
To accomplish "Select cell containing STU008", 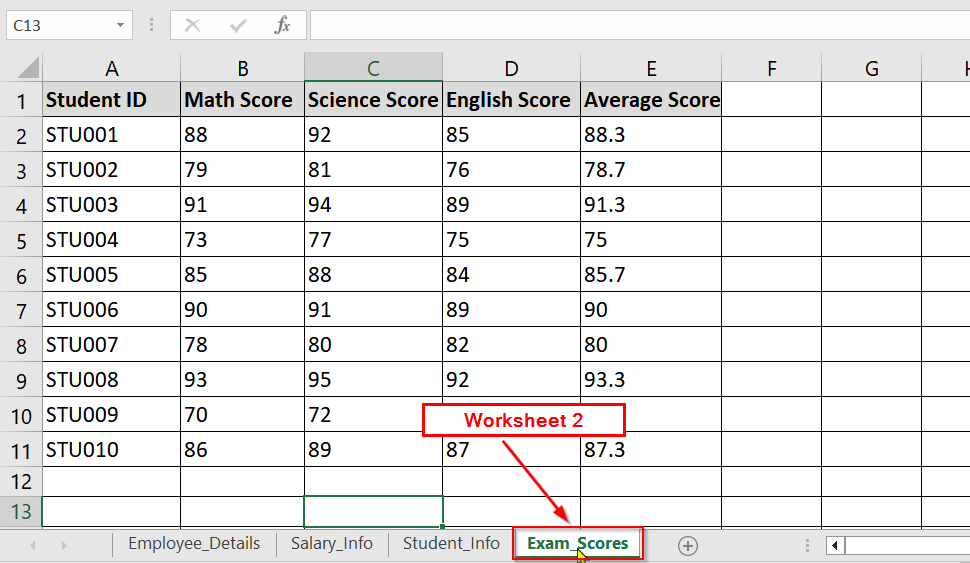I will click(111, 379).
